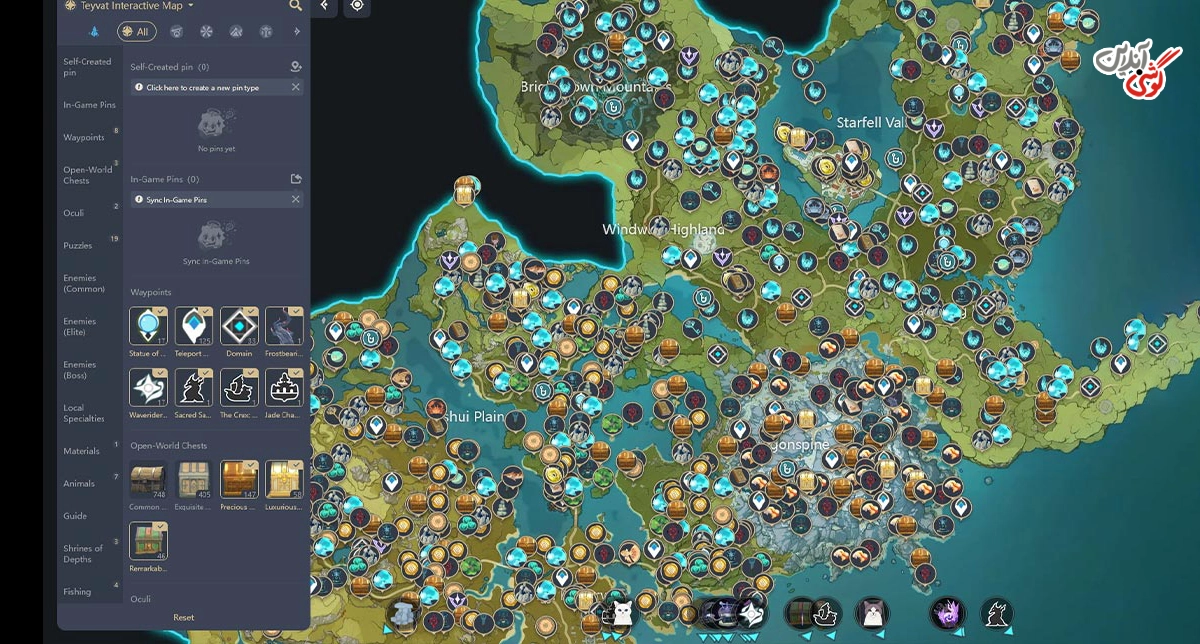
Task: Click the In-Game Pins import icon
Action: [295, 179]
